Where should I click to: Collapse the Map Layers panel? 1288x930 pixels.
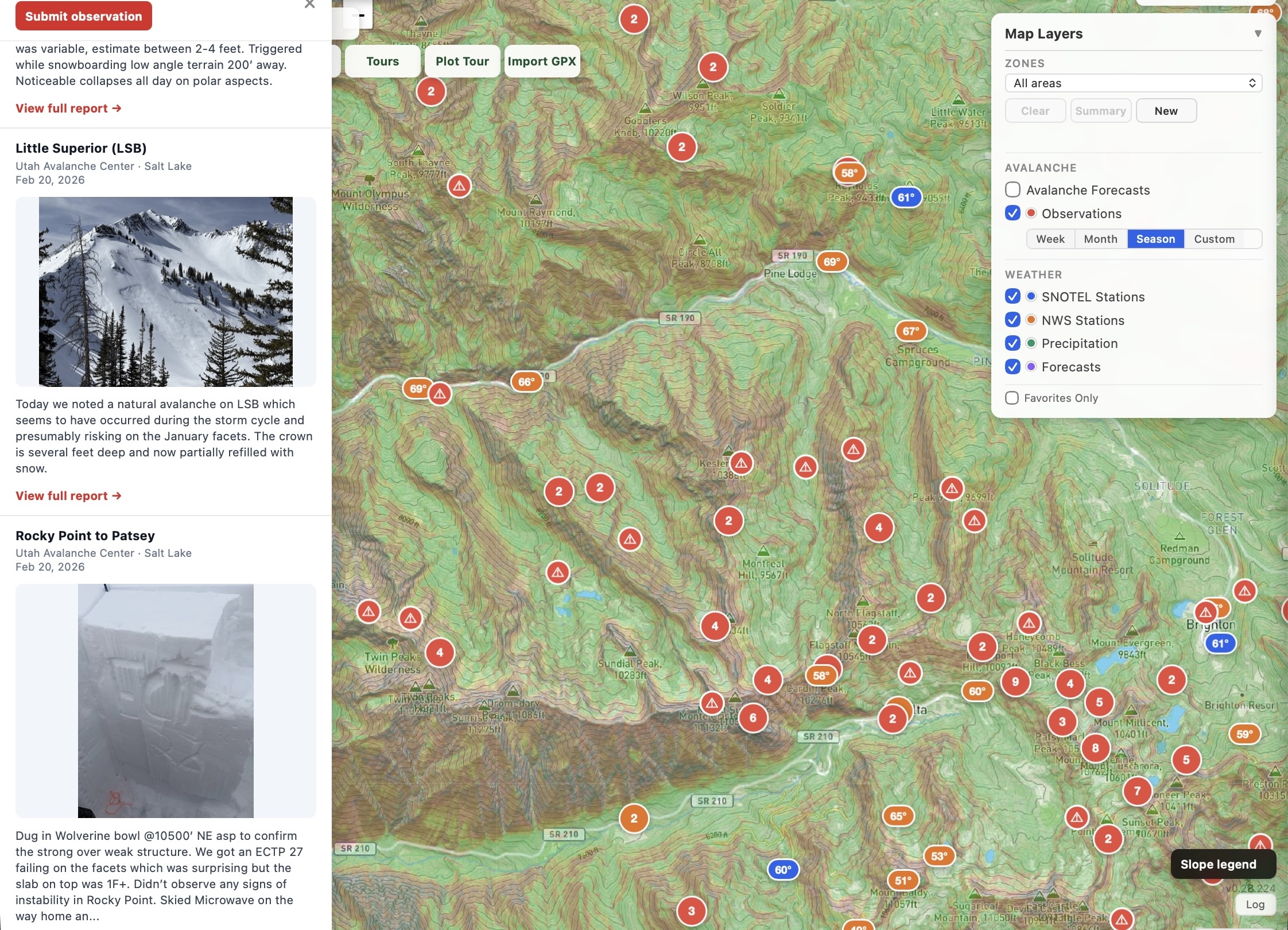[1258, 33]
